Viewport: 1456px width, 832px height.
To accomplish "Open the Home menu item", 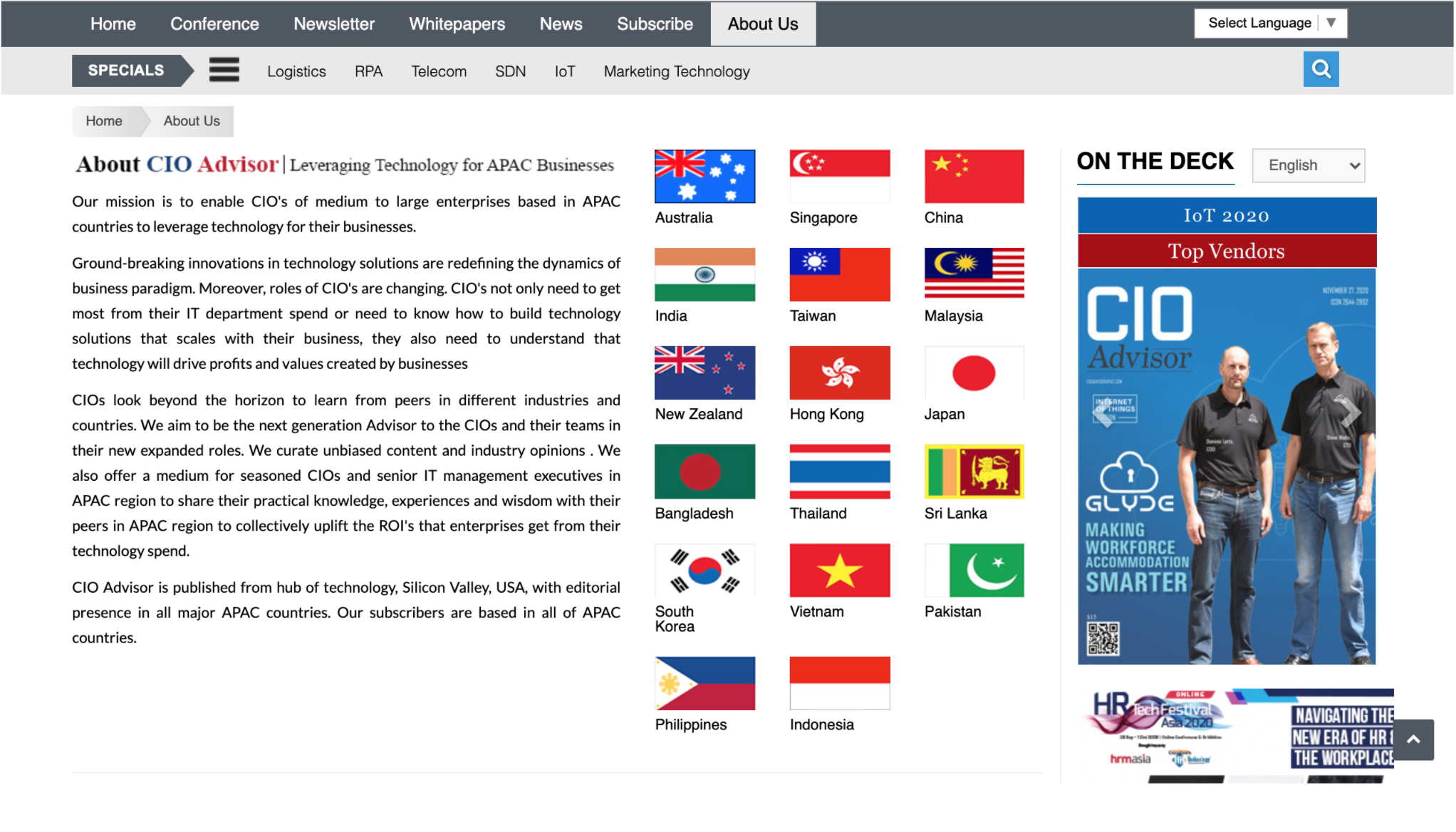I will click(113, 24).
